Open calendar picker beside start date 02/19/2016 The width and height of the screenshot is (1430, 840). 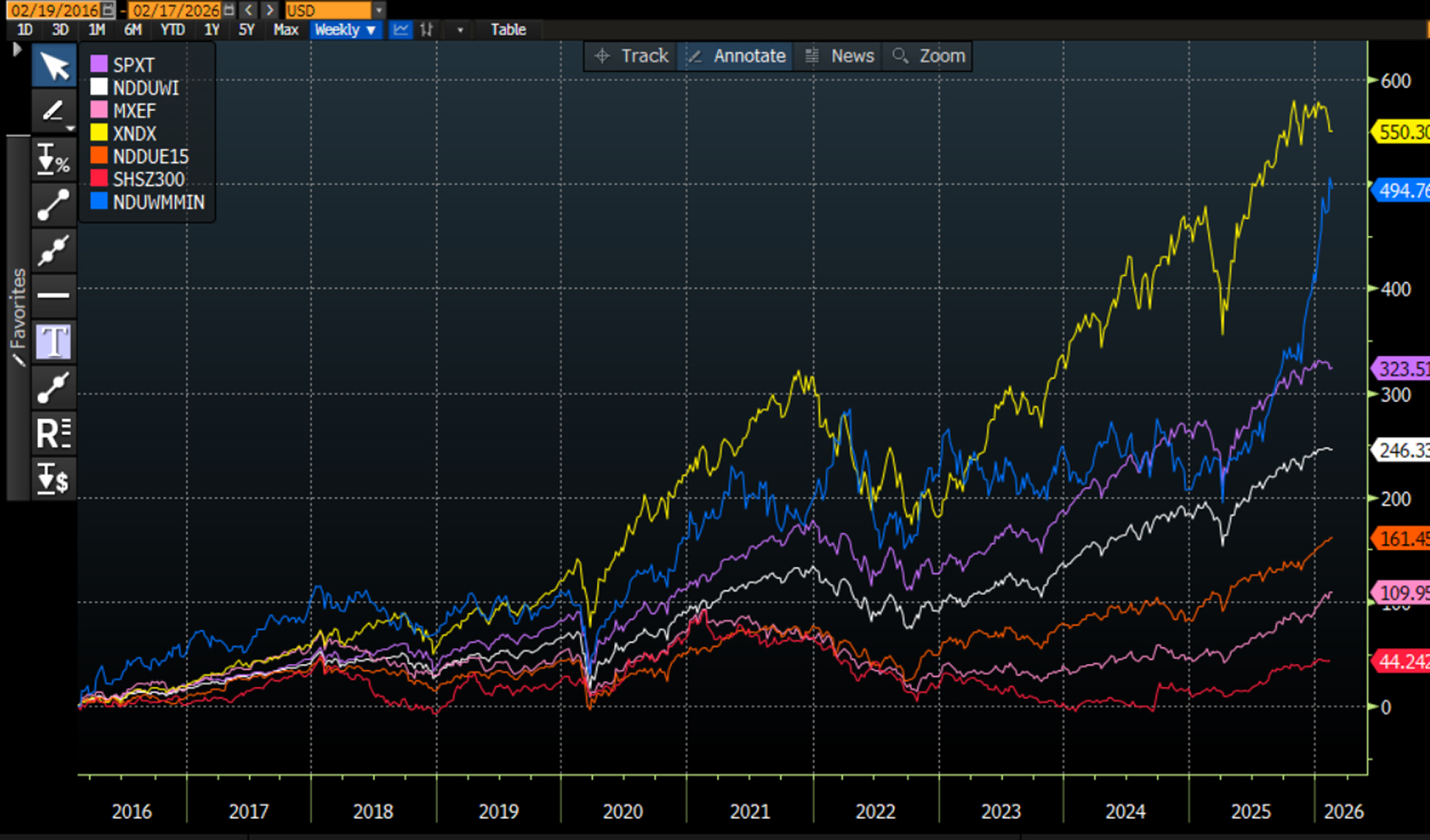coord(108,10)
